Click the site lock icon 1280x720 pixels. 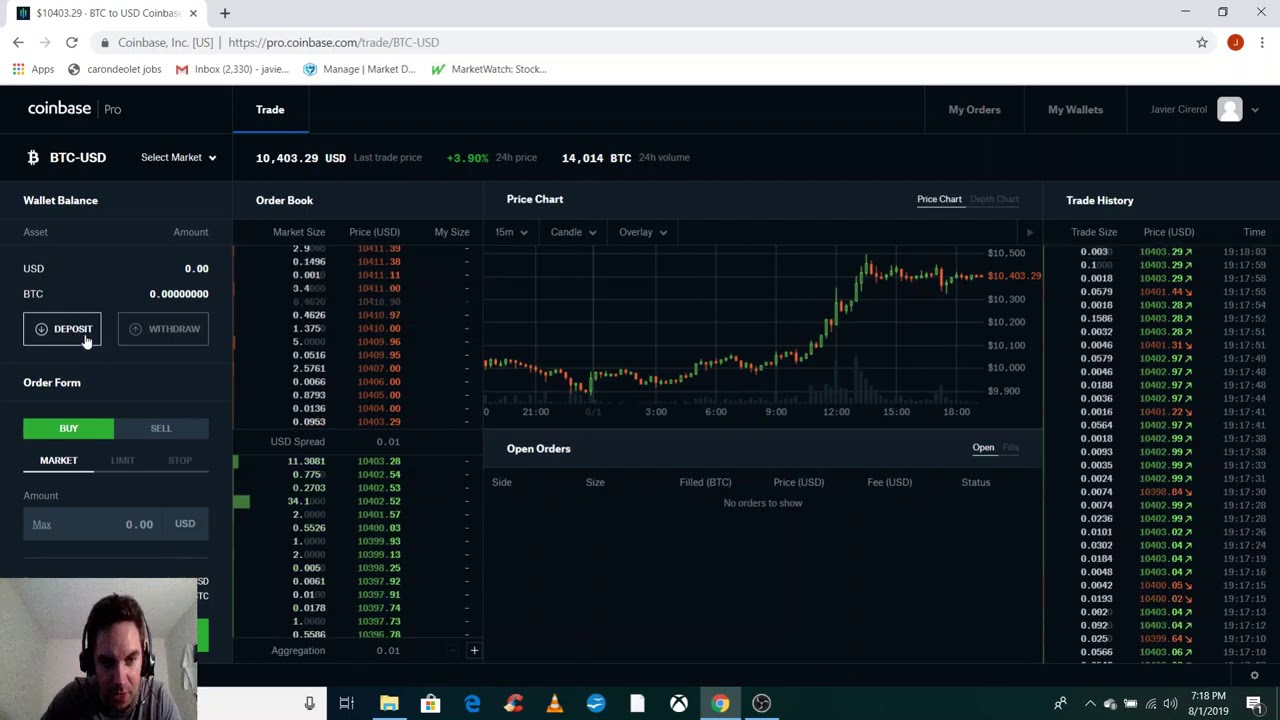coord(105,42)
